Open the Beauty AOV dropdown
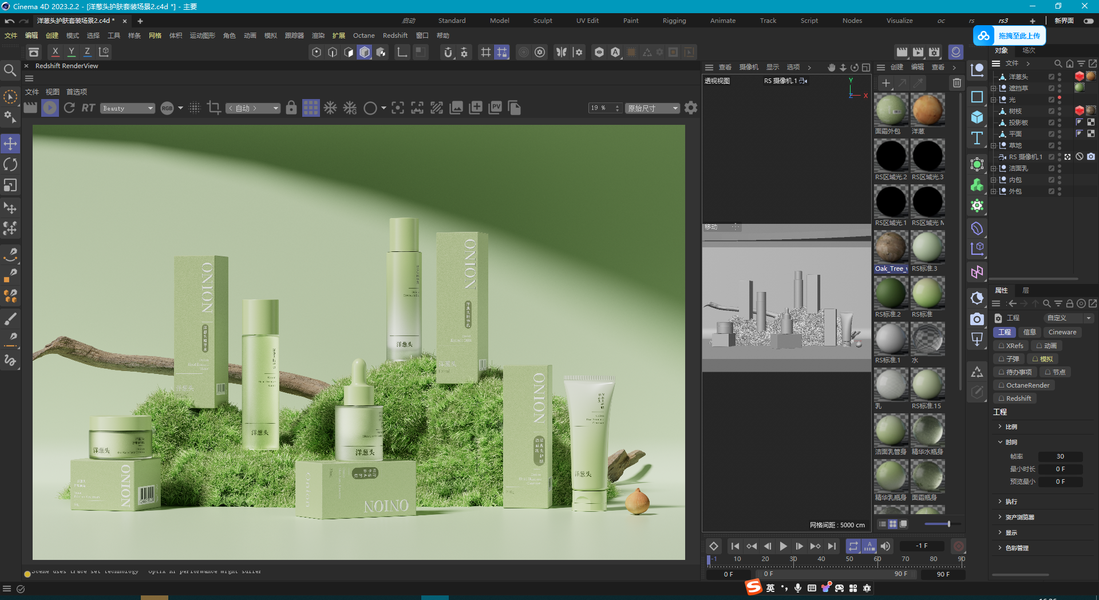Viewport: 1099px width, 600px height. coord(127,108)
